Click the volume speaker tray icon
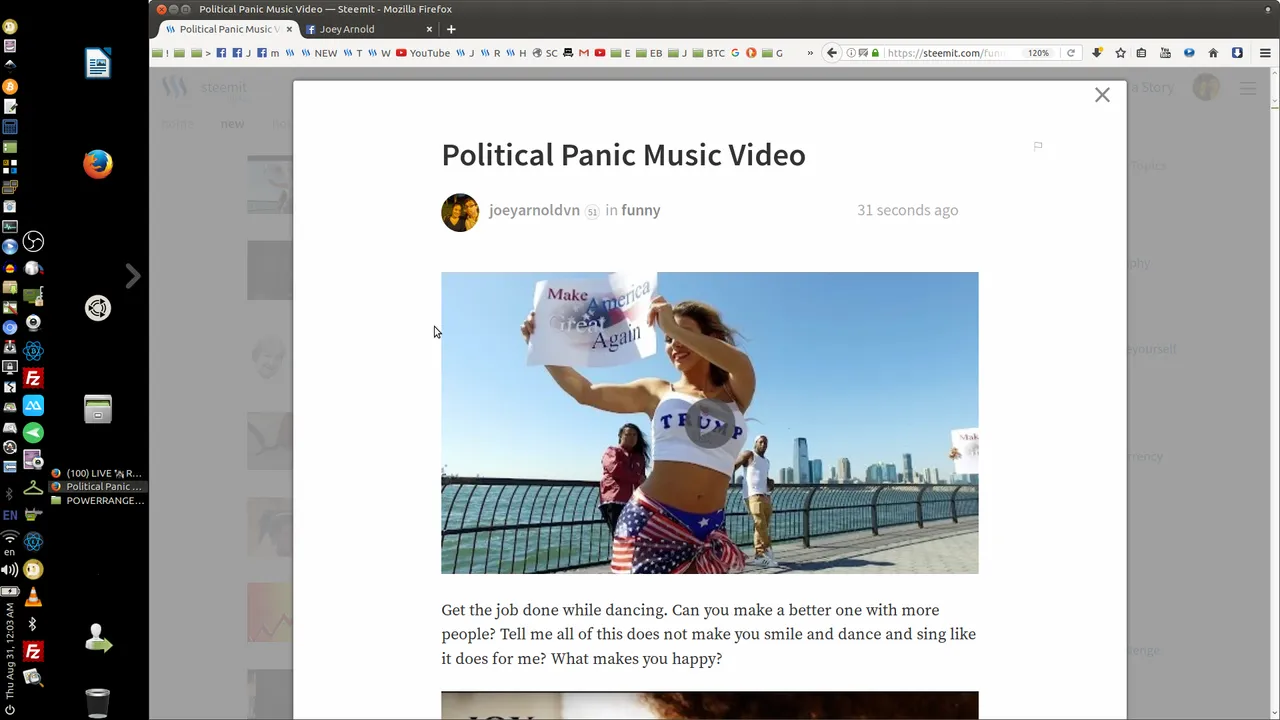 click(10, 570)
